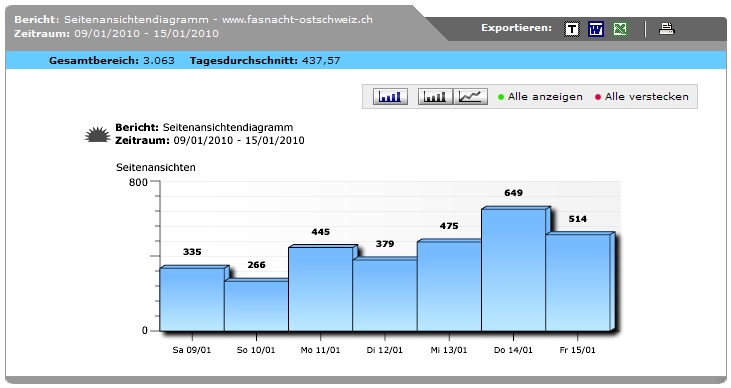The height and width of the screenshot is (388, 731).
Task: Click the bar for Mo 11/01
Action: (321, 288)
